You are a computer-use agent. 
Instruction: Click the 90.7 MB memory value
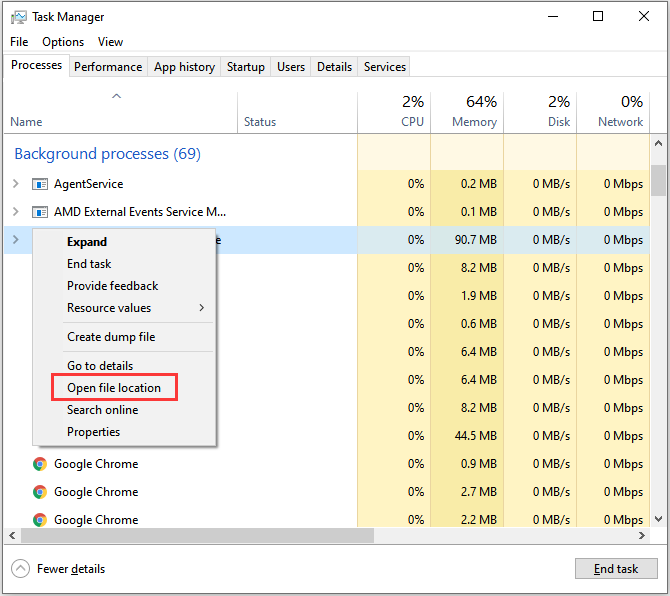coord(476,240)
